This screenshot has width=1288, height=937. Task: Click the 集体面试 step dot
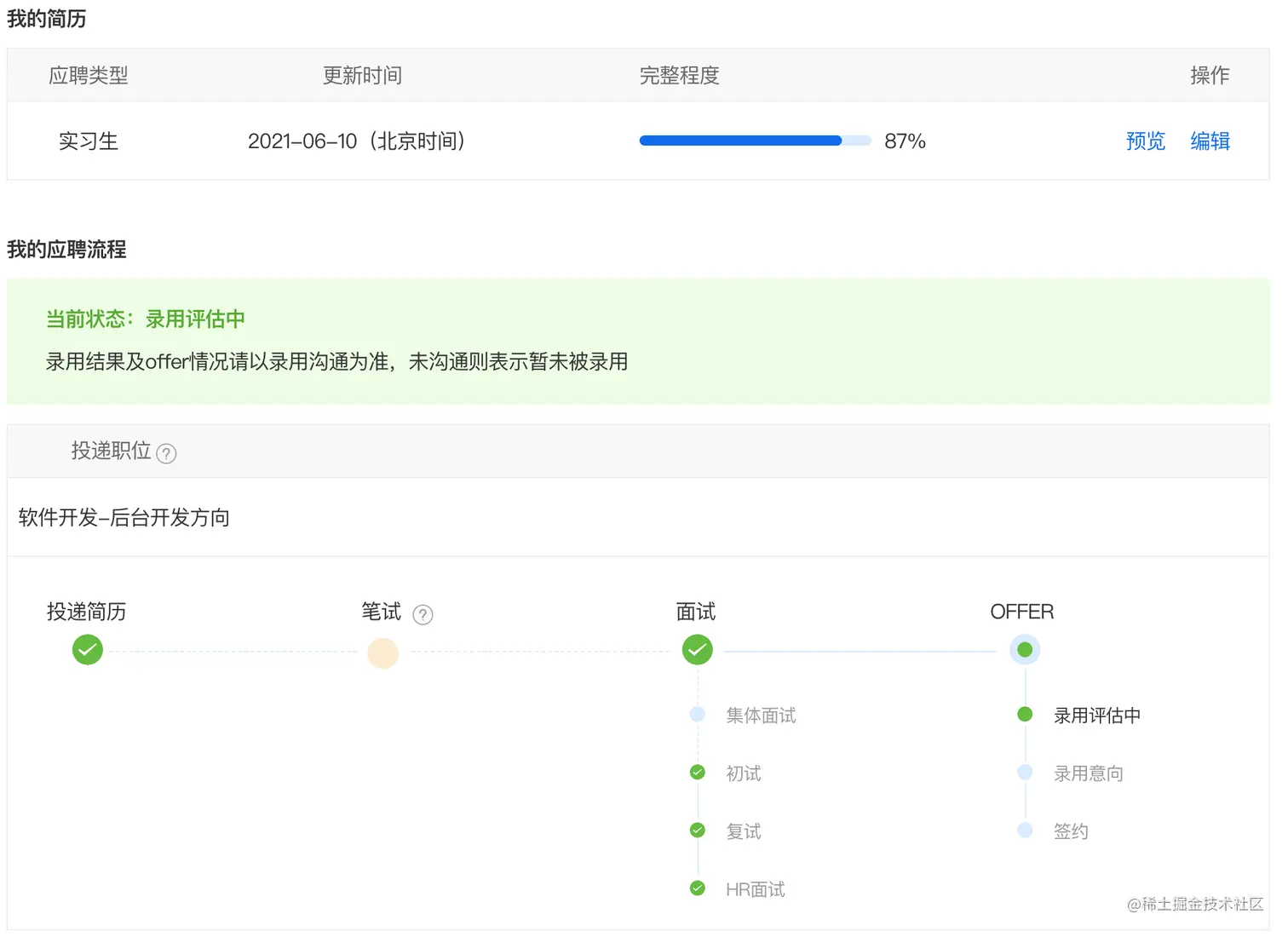coord(698,714)
